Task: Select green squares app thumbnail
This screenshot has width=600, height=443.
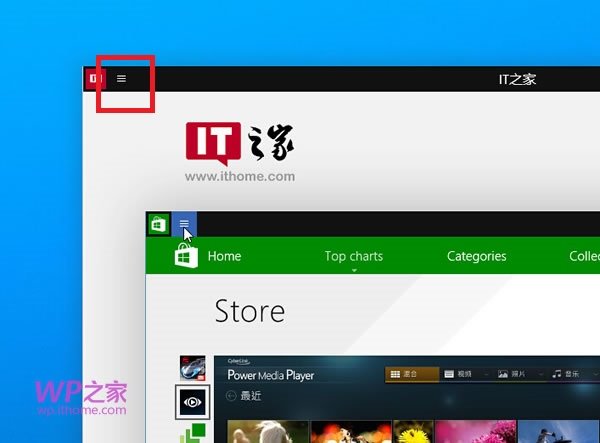Action: tap(194, 433)
